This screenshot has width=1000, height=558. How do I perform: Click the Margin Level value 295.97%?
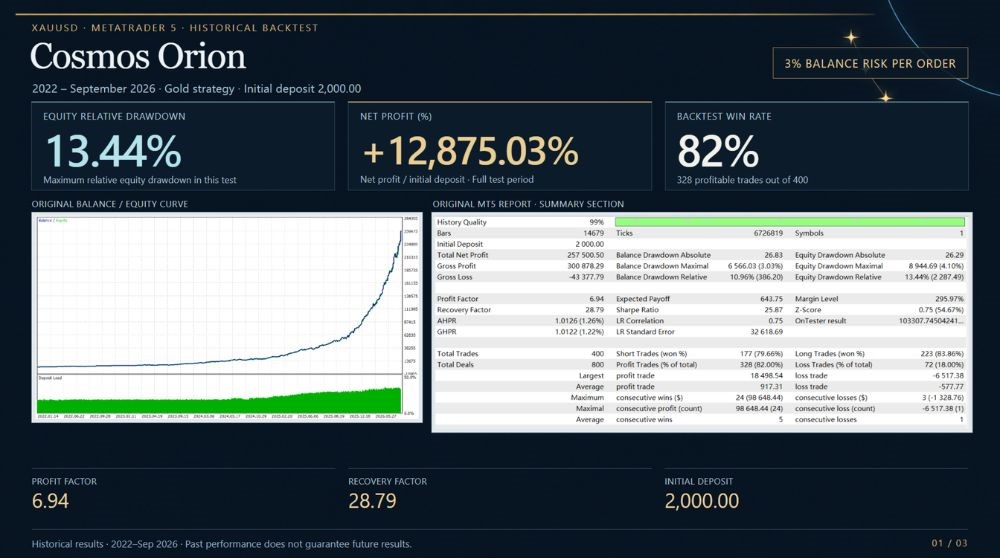[949, 298]
